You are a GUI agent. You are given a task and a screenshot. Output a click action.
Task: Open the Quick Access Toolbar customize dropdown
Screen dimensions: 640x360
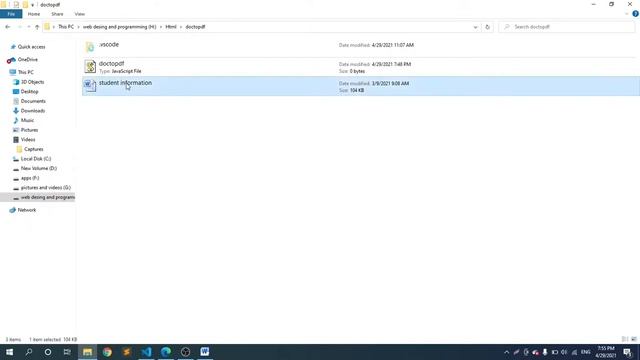[x=32, y=5]
